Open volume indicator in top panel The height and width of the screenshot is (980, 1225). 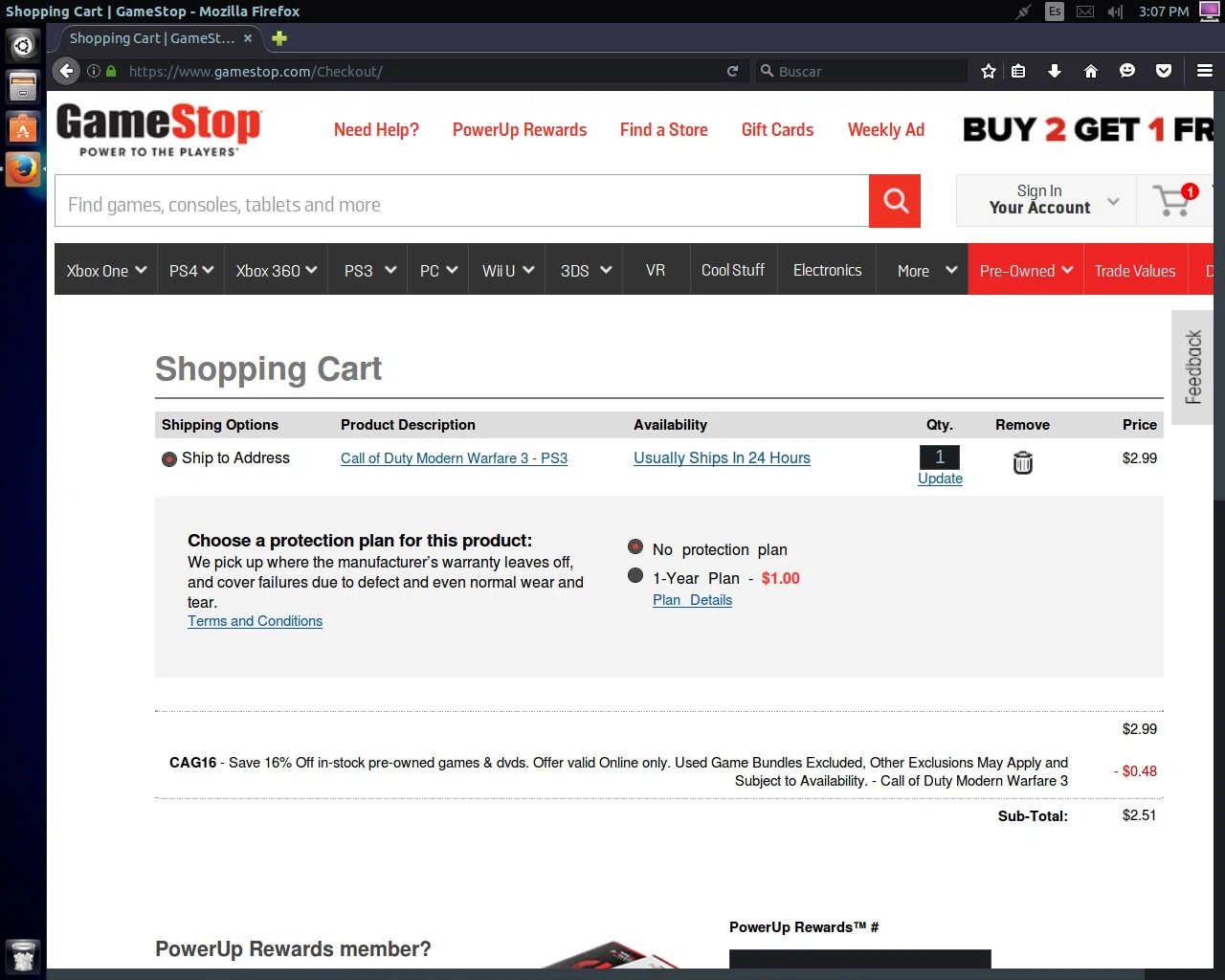[x=1115, y=11]
